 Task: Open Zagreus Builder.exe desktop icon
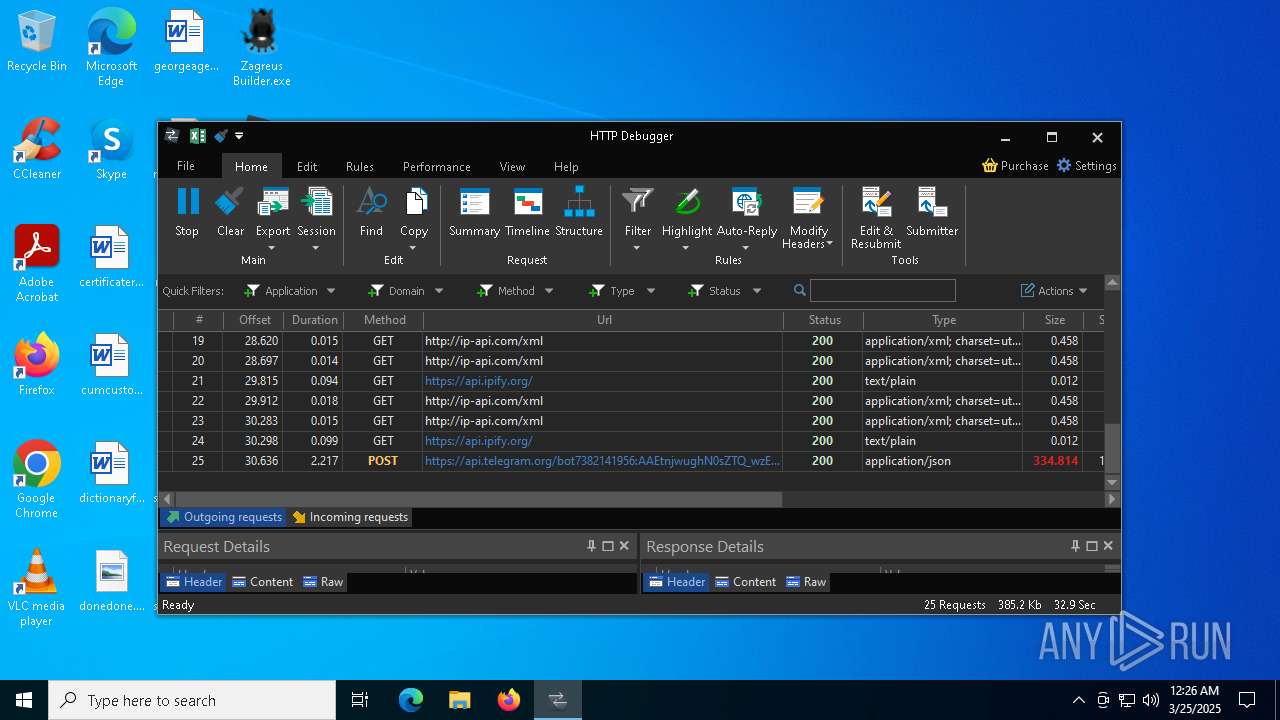(x=261, y=48)
